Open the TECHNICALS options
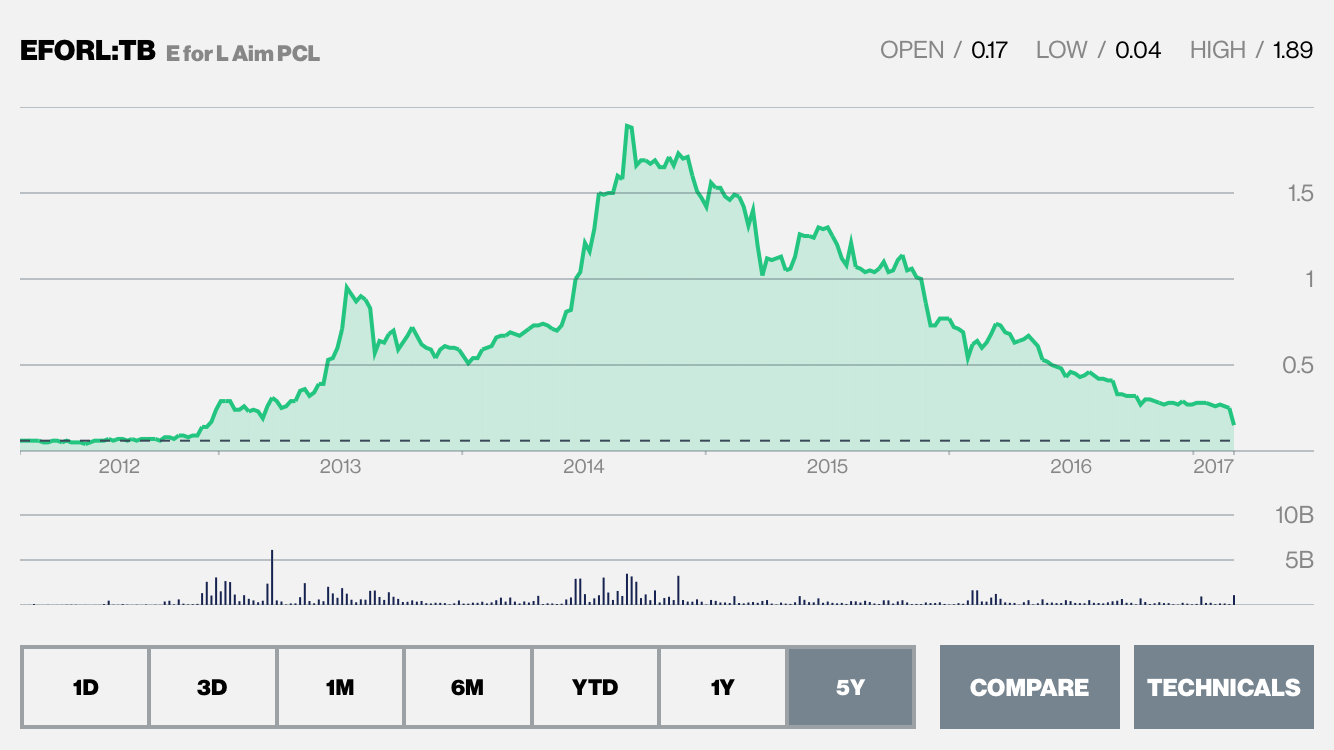This screenshot has width=1334, height=750. (x=1224, y=687)
